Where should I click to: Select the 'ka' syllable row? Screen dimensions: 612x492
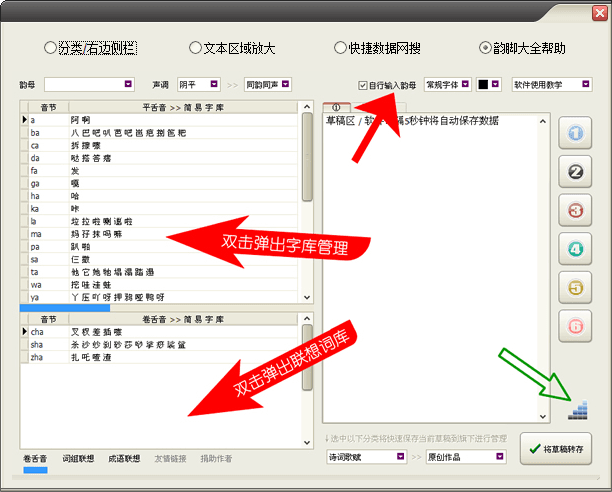(161, 209)
